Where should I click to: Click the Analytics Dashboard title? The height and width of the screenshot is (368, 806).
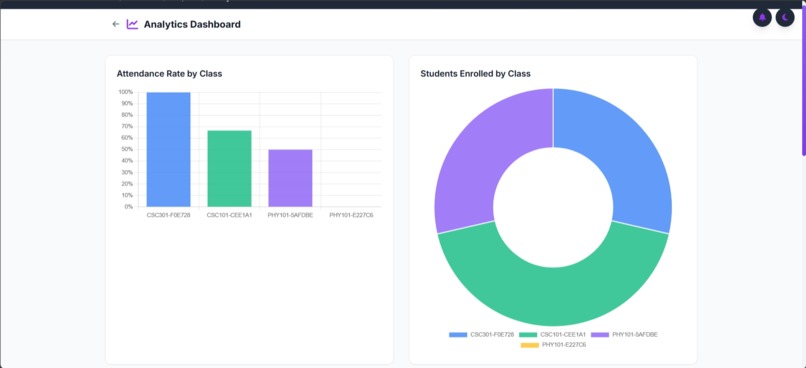pos(192,24)
